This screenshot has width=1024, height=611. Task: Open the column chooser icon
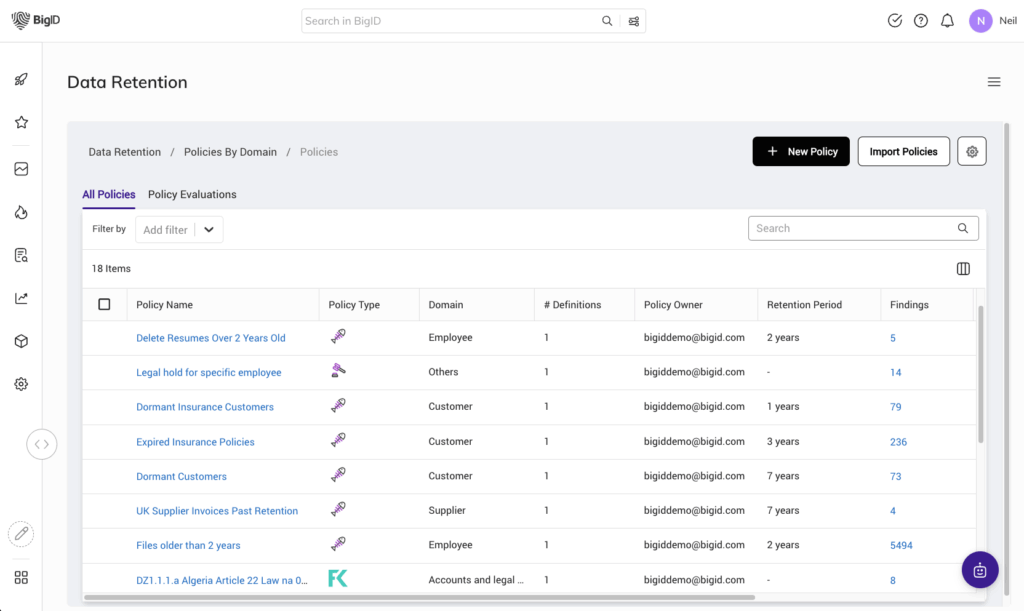point(963,269)
